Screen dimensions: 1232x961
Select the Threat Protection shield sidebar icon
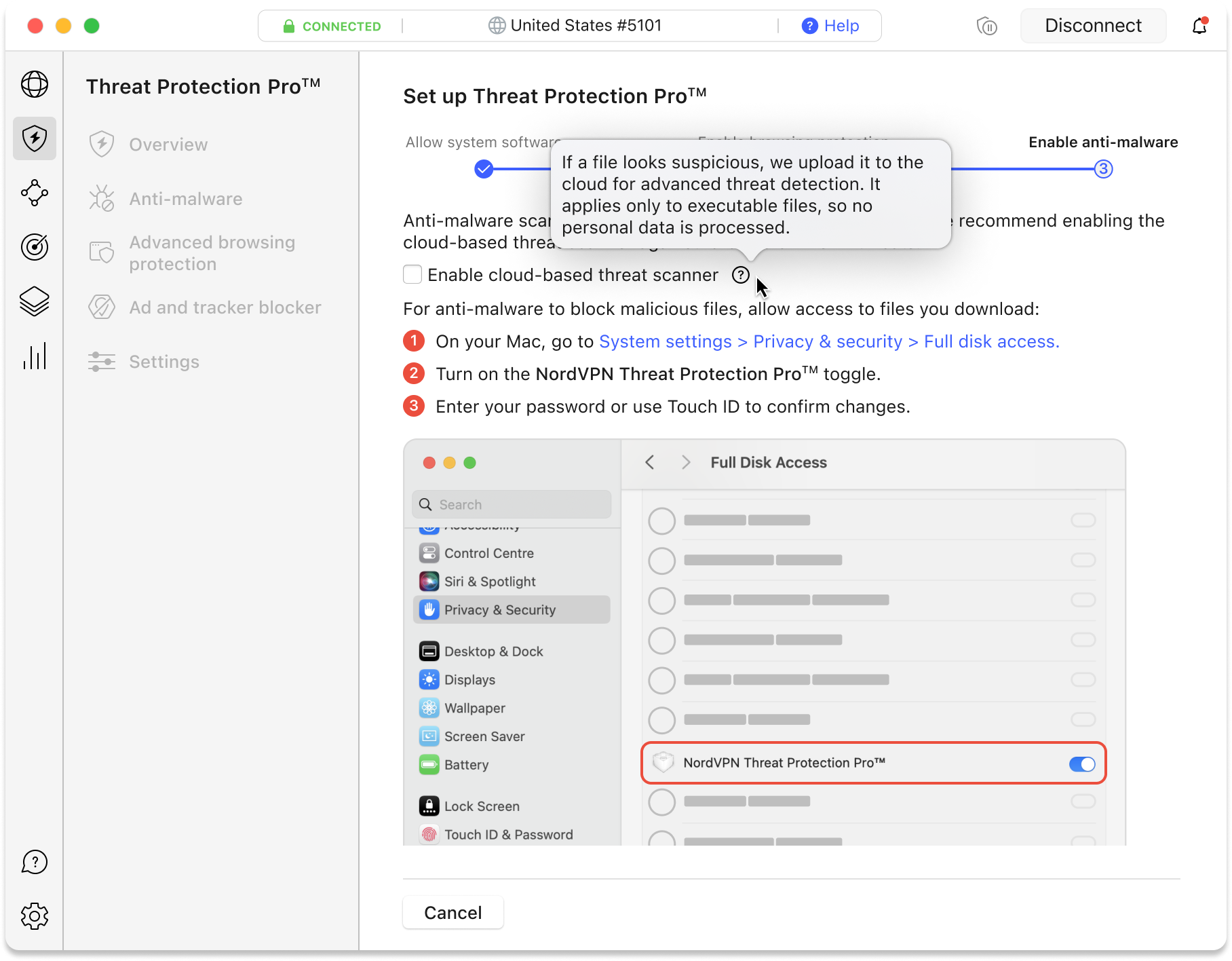(35, 138)
